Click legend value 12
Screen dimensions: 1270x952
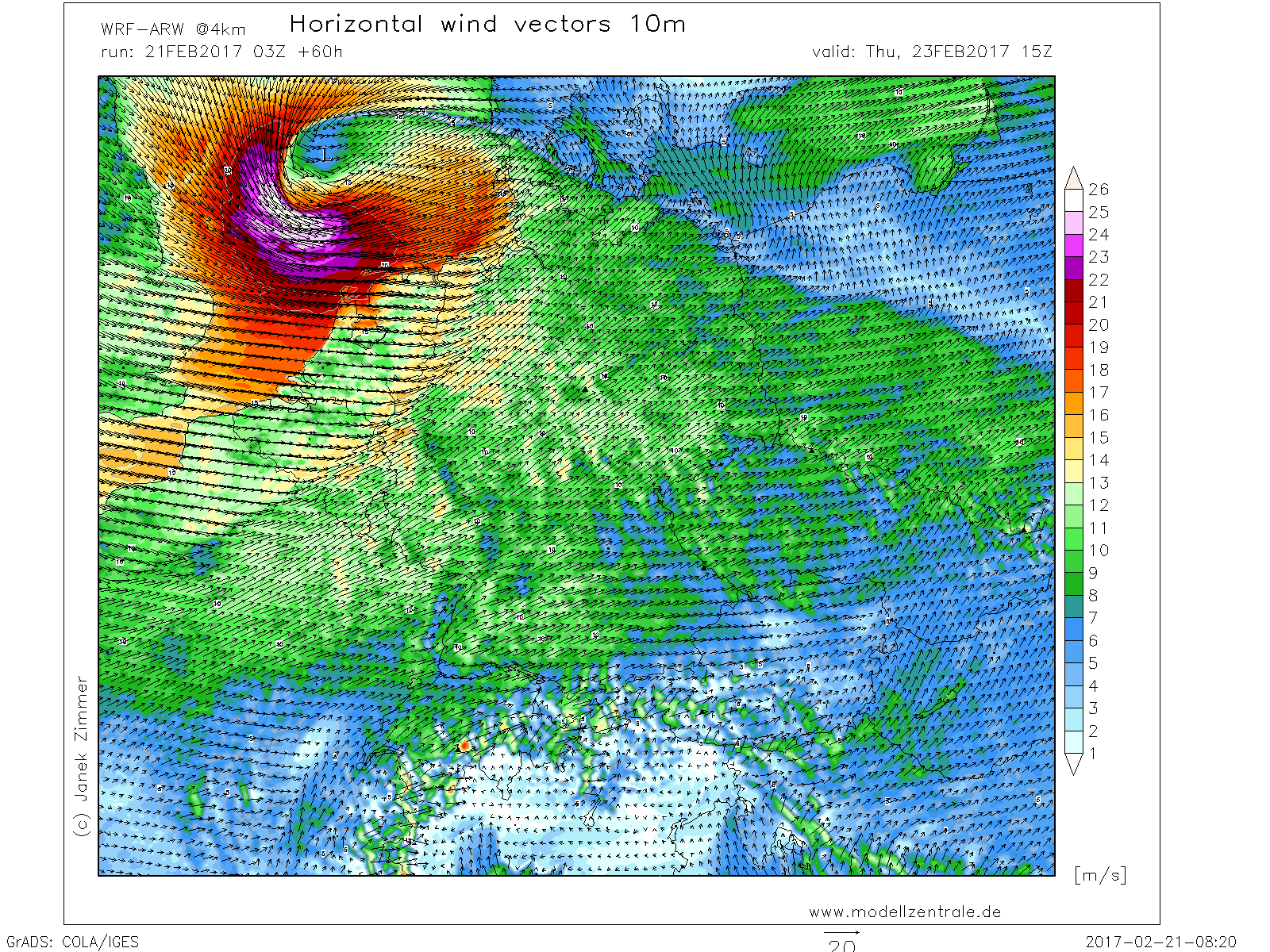[x=1099, y=505]
